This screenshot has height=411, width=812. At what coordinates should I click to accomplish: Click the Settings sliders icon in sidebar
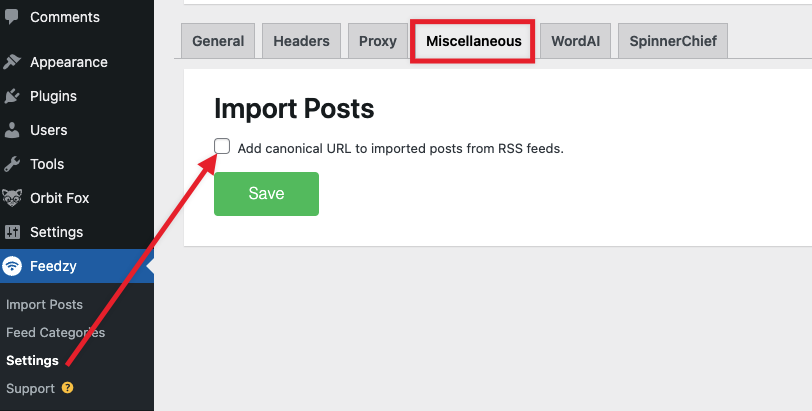click(x=11, y=232)
